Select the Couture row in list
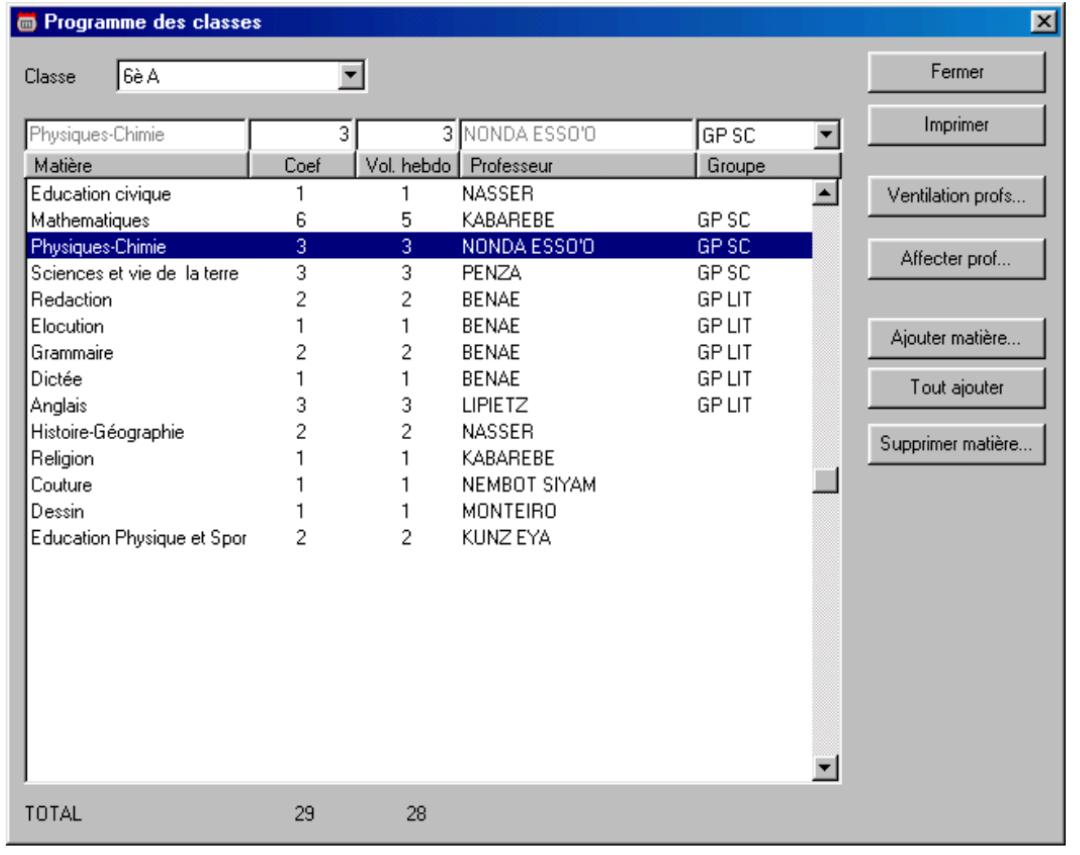Viewport: 1080px width, 855px height. point(418,485)
